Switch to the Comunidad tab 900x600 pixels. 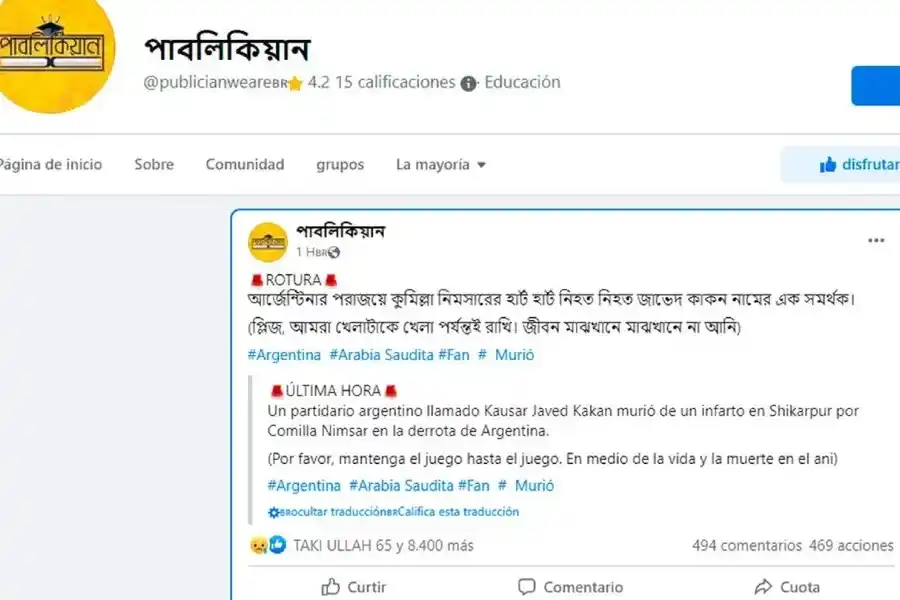244,164
